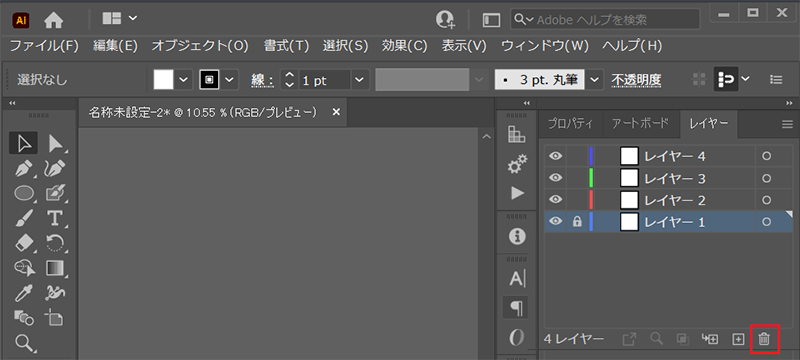Click the white fill color swatch
The image size is (800, 360).
[163, 80]
